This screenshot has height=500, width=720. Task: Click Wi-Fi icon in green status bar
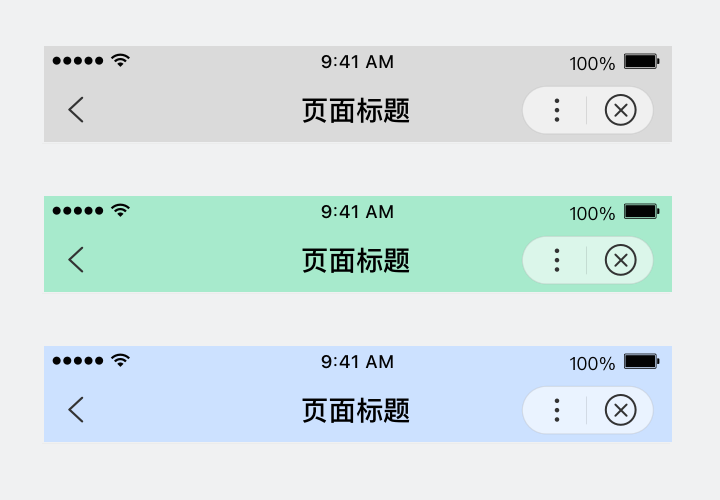click(121, 211)
